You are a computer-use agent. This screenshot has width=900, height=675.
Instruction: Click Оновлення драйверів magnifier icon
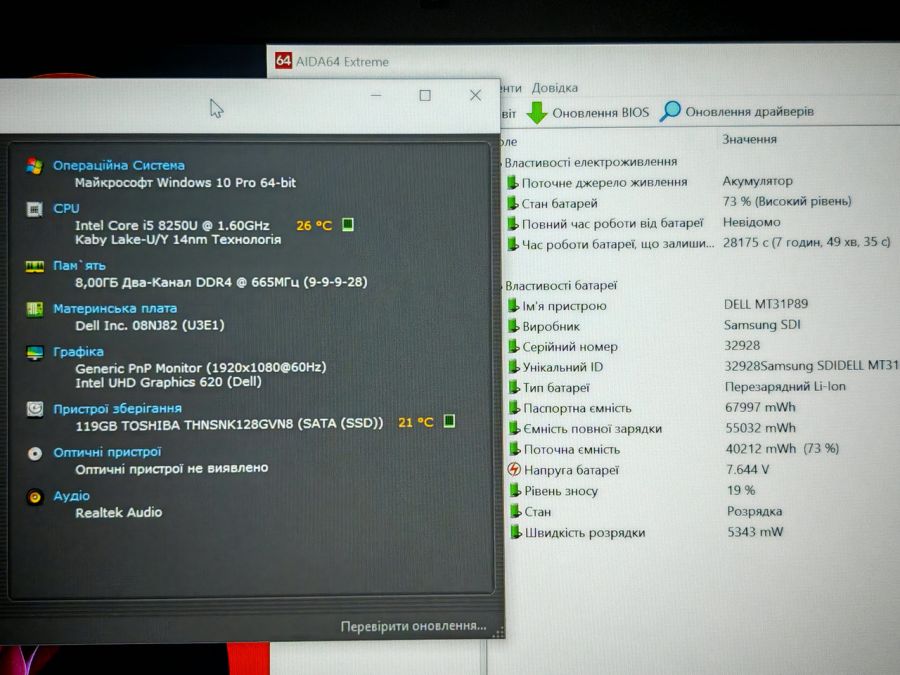pos(670,111)
